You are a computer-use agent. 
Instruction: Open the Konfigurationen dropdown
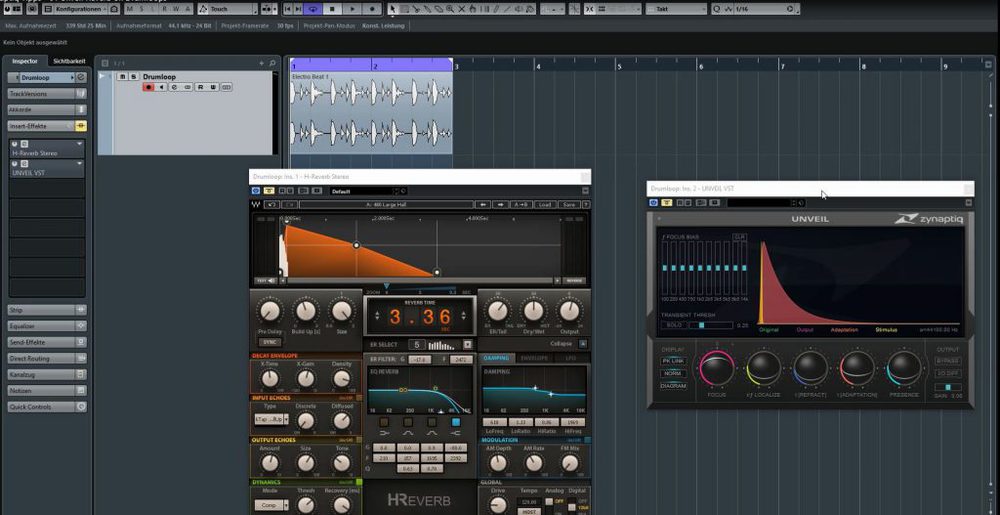tap(80, 9)
